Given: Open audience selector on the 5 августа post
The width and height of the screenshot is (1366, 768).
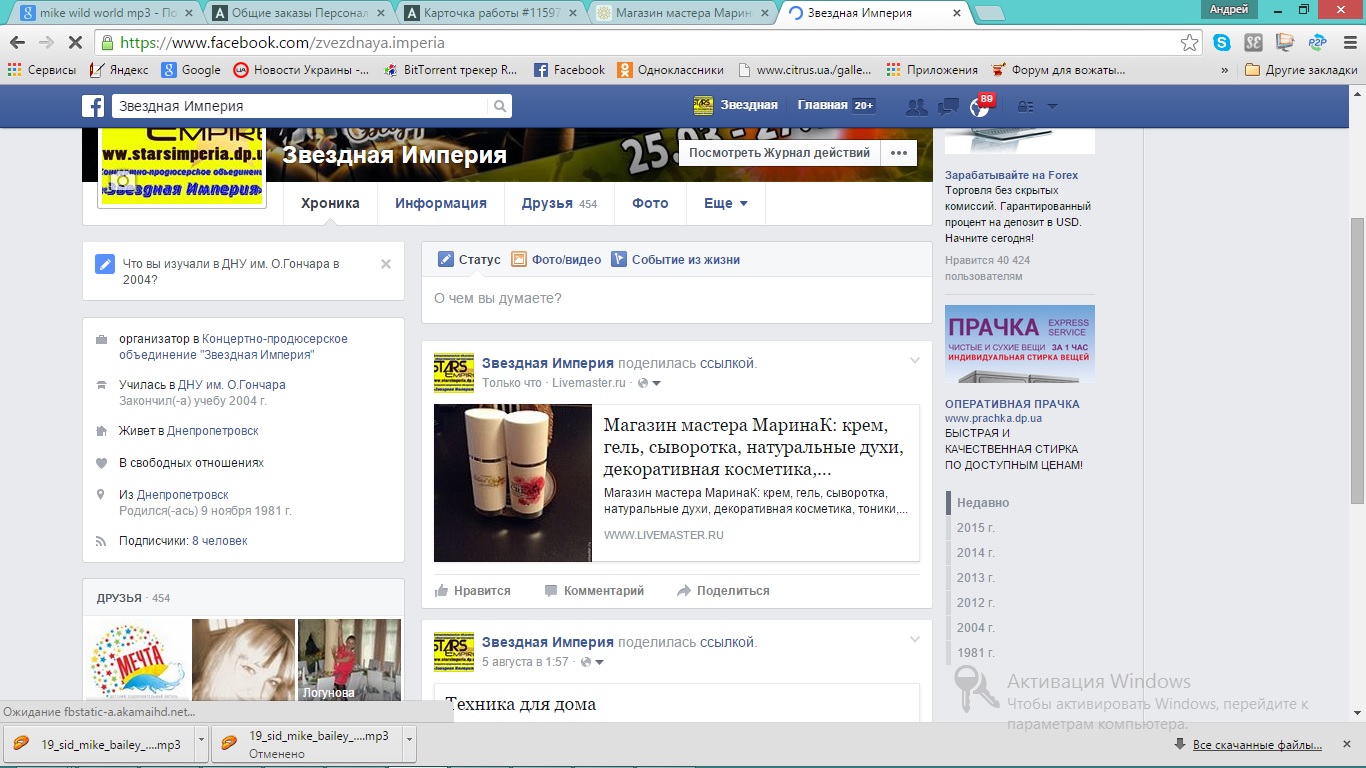Looking at the screenshot, I should click(593, 662).
